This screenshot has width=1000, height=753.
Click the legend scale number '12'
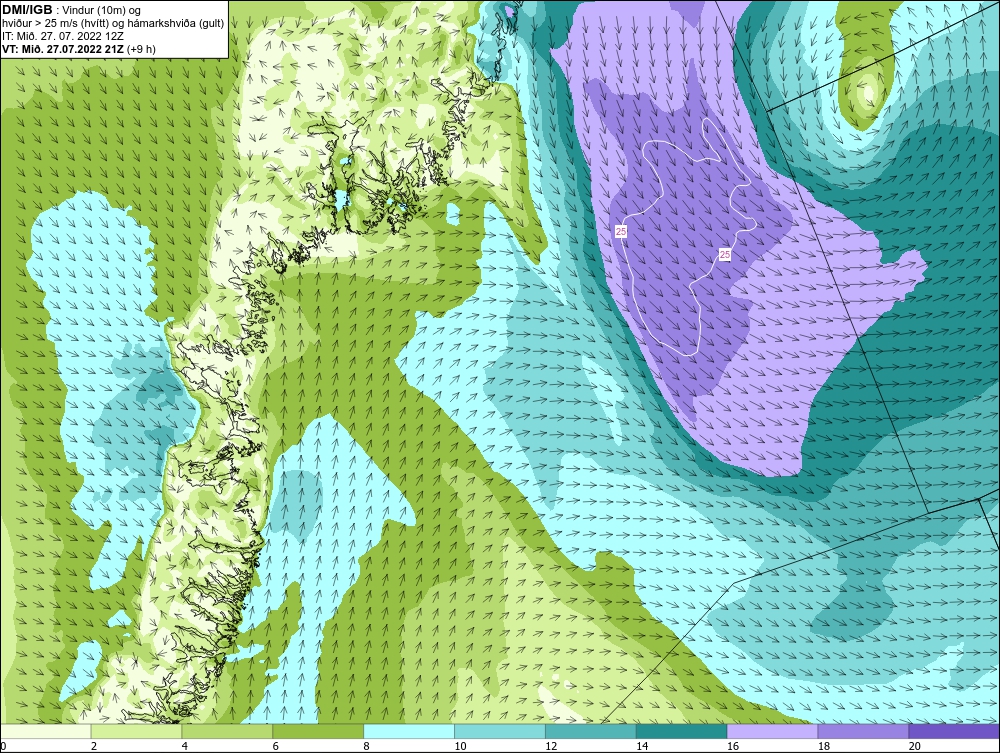(x=551, y=746)
